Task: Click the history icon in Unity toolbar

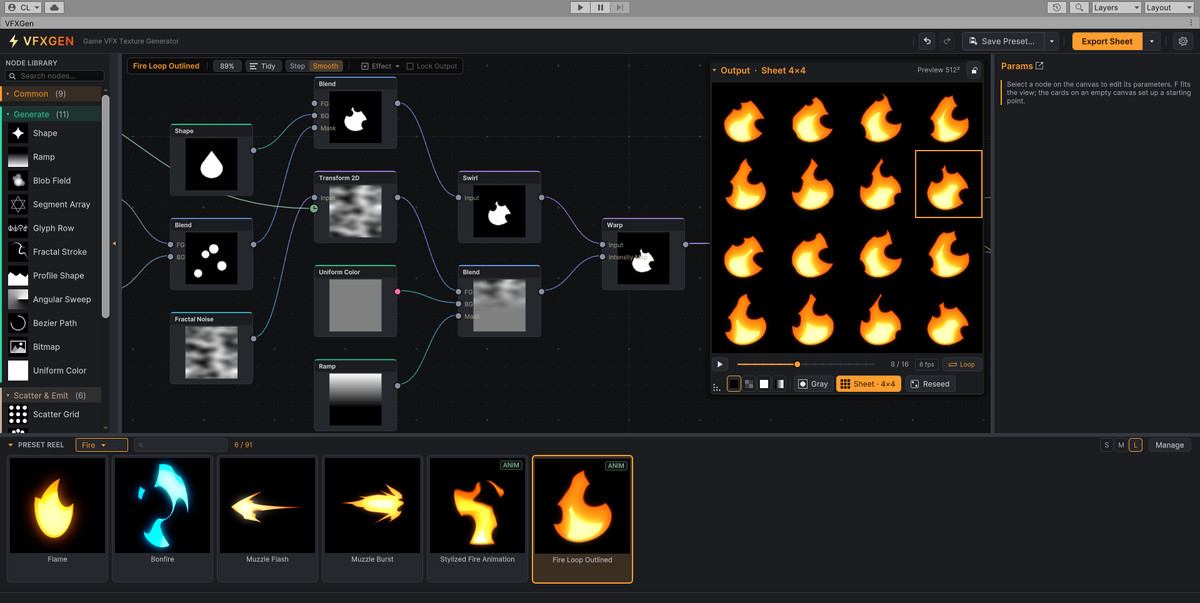Action: [1058, 7]
